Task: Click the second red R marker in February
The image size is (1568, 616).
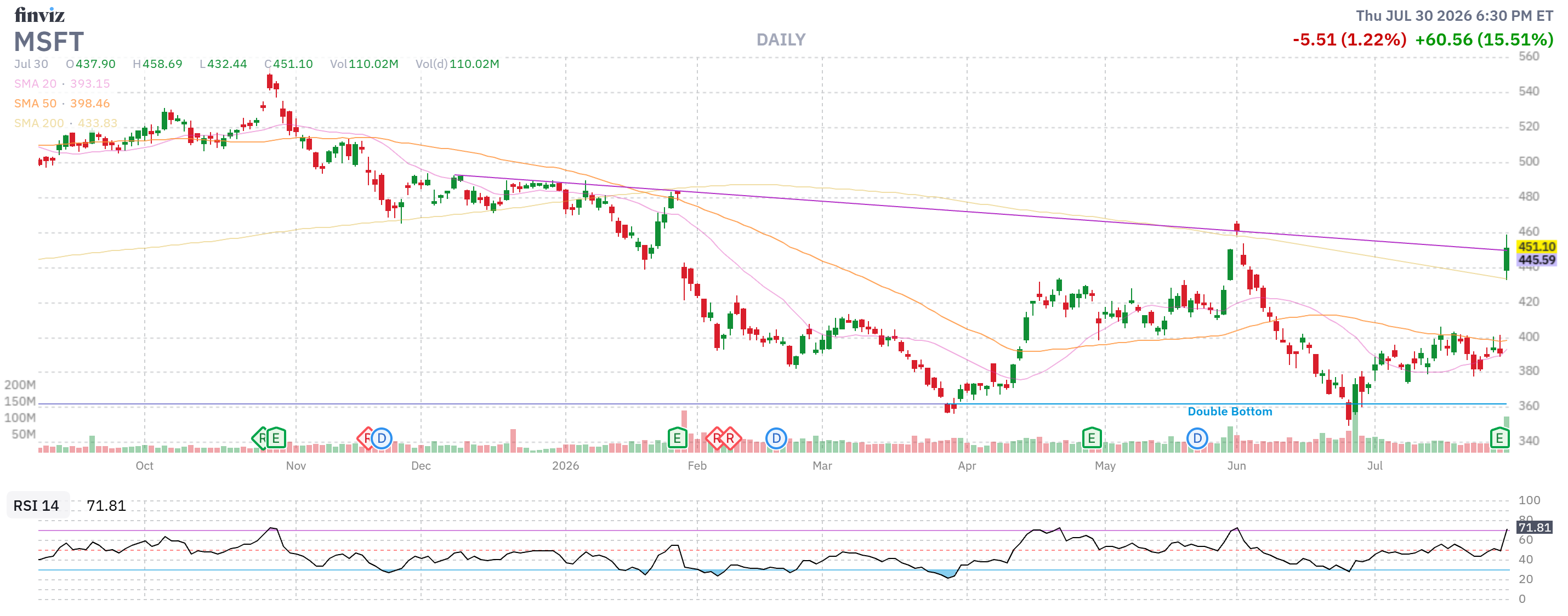Action: coord(730,438)
